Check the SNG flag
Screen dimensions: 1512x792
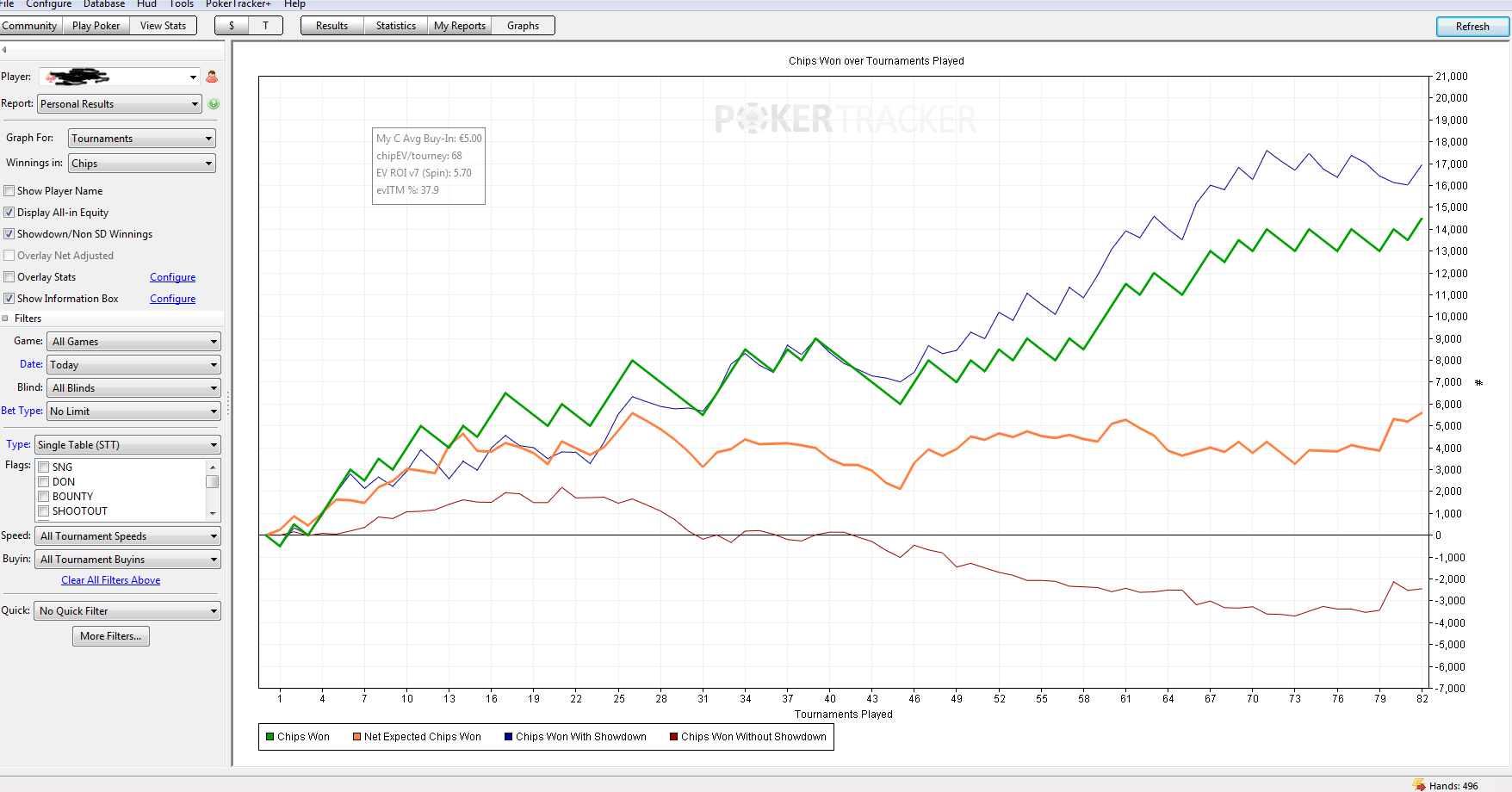(x=43, y=467)
